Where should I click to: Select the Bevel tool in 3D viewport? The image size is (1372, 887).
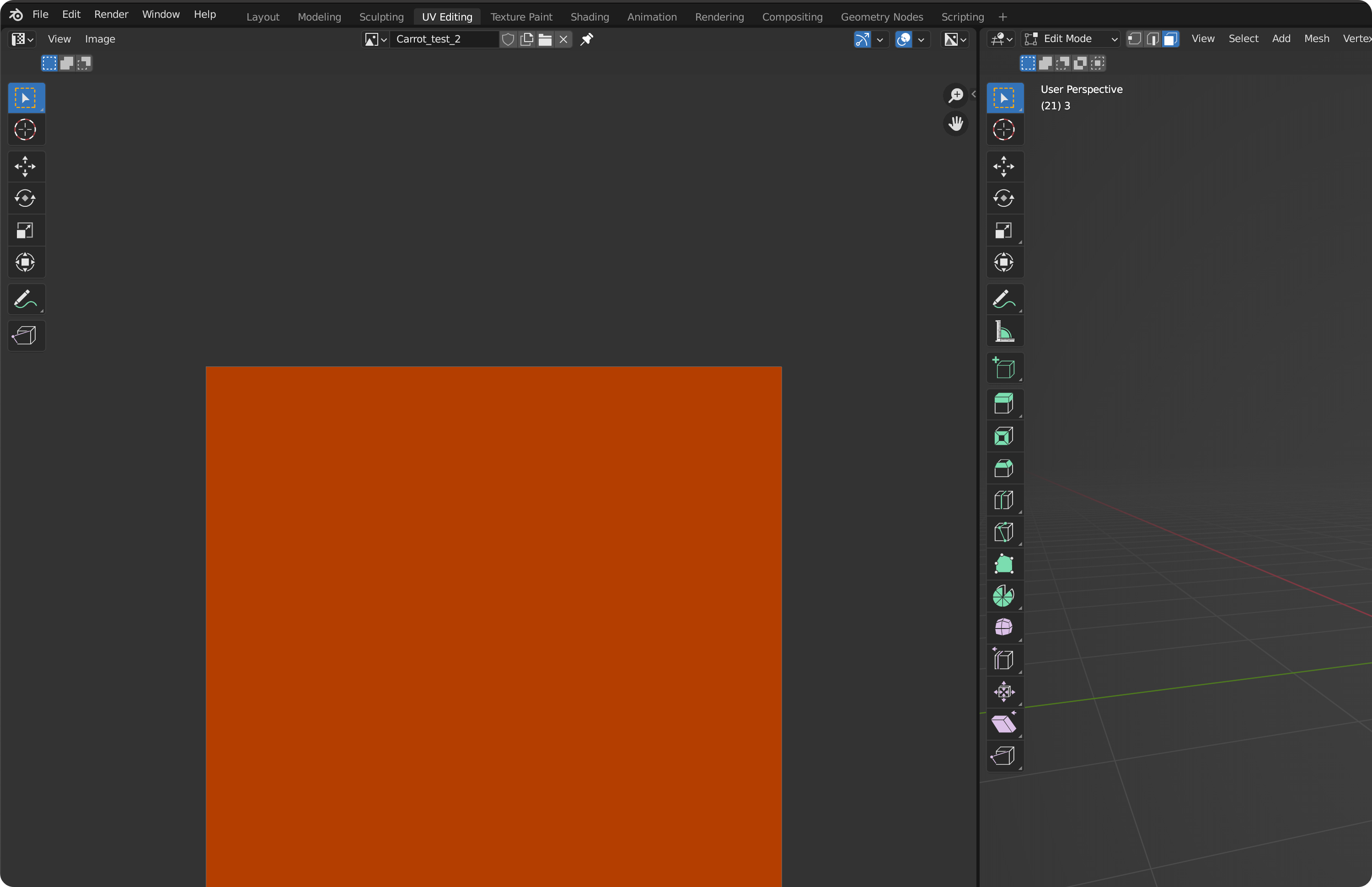[x=1003, y=468]
